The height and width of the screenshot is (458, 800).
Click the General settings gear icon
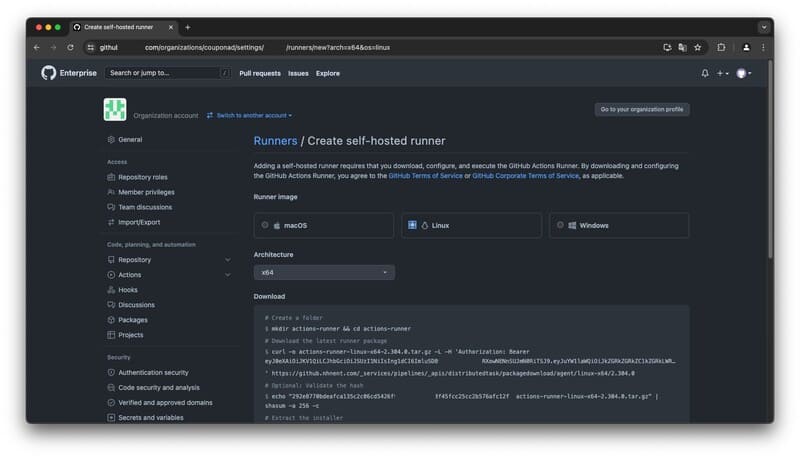(111, 140)
